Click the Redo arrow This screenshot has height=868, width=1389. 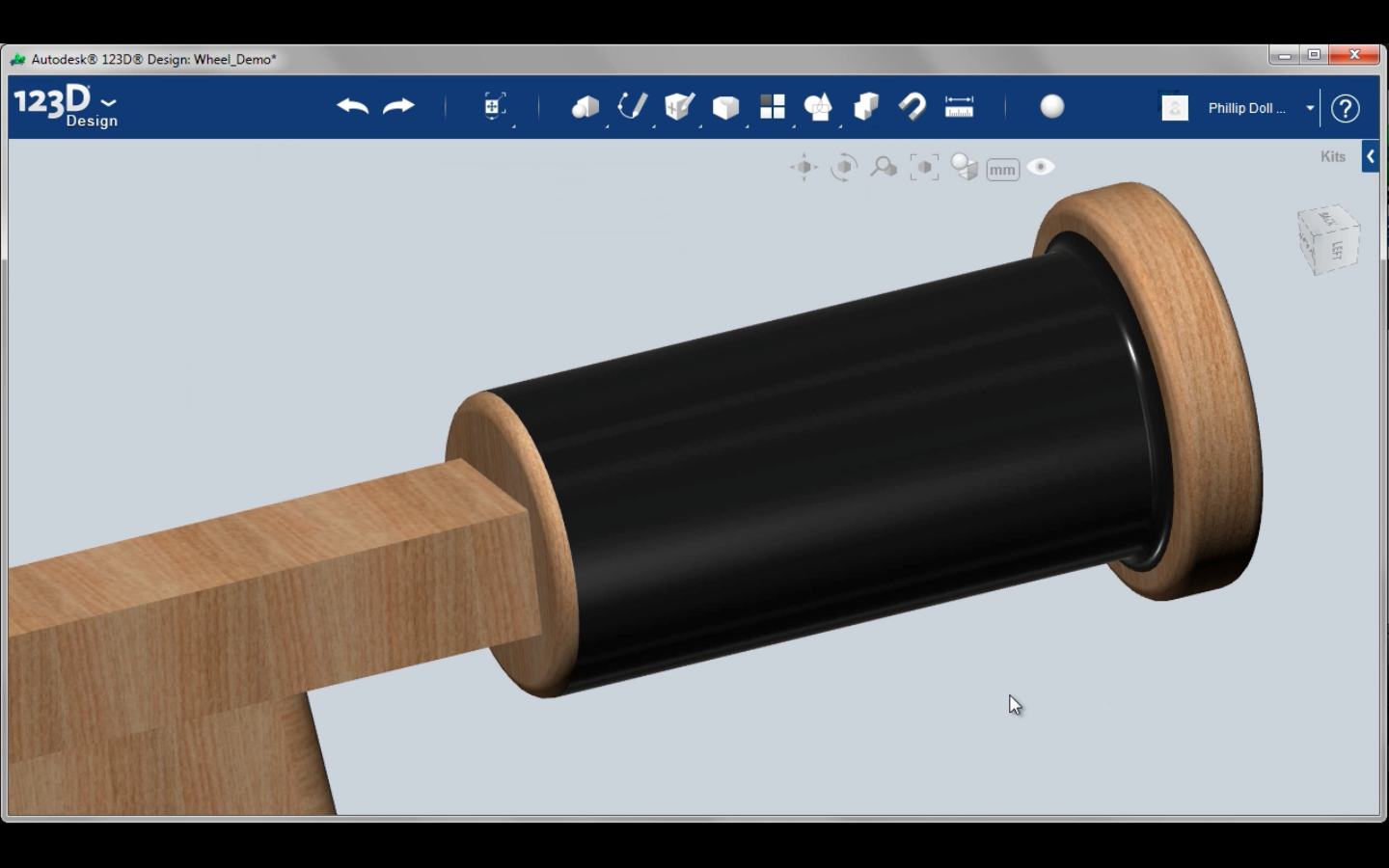398,106
